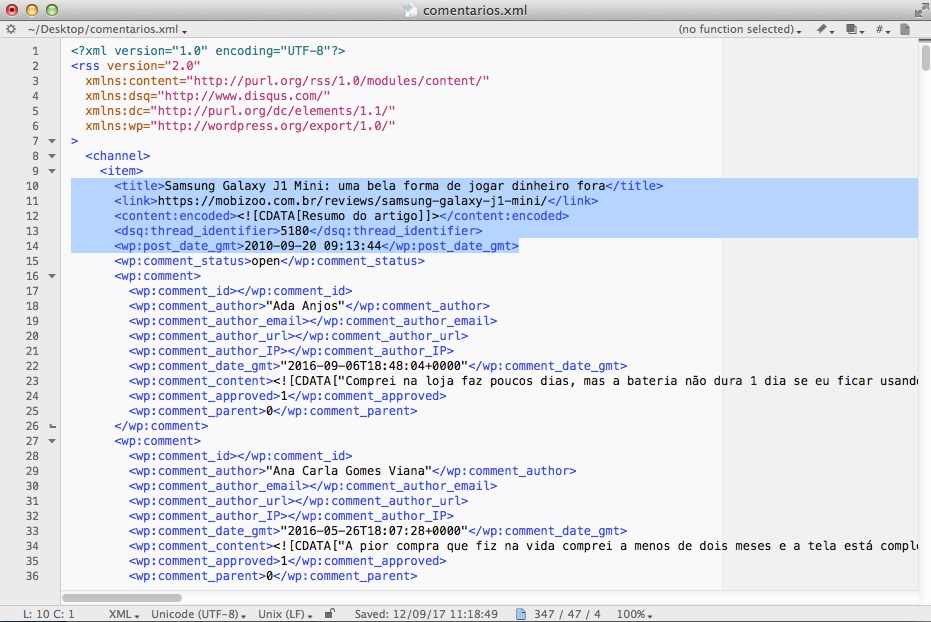Screen dimensions: 931x622
Task: Open the text options gear menu
Action: (11, 29)
